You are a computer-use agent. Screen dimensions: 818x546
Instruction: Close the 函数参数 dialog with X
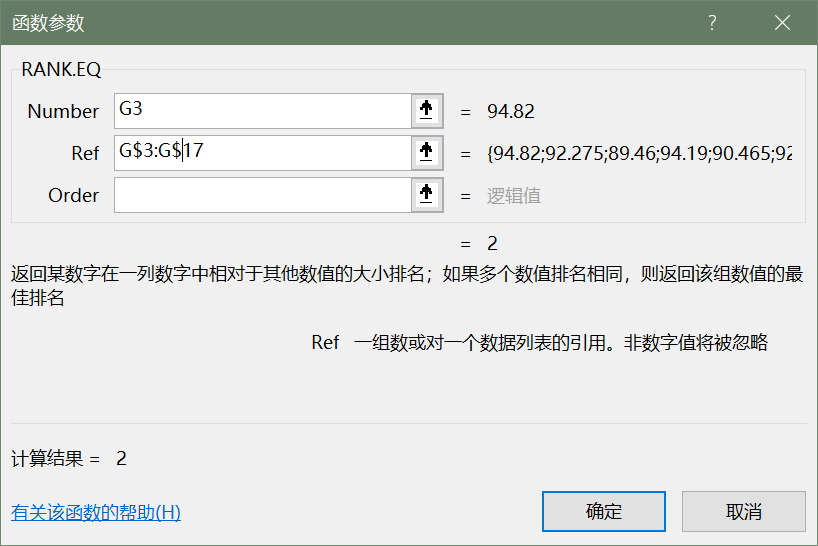point(782,23)
